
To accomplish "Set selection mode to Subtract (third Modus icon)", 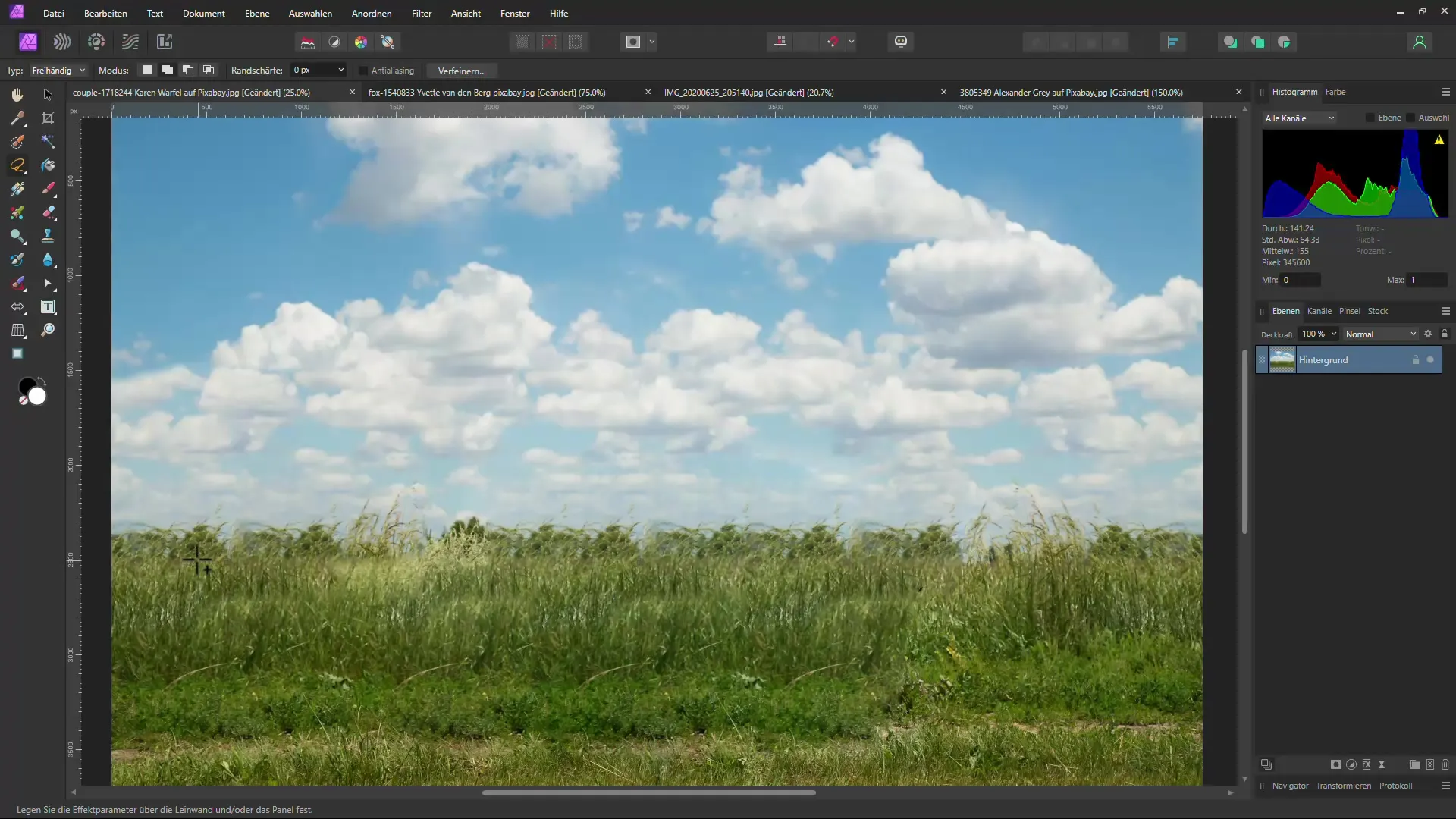I will [x=188, y=70].
